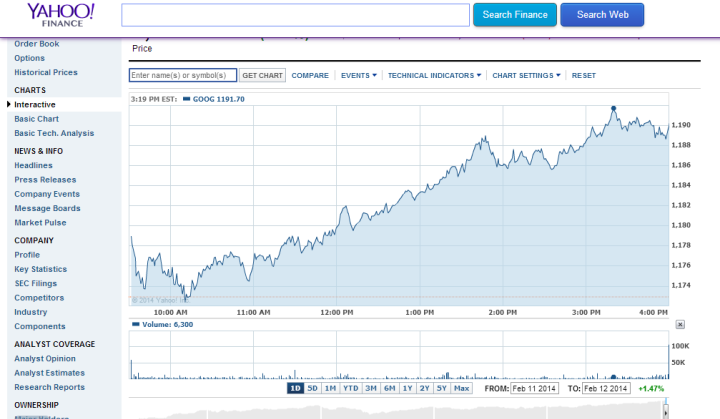Open company Profile link
Image resolution: width=720 pixels, height=419 pixels.
coord(27,255)
